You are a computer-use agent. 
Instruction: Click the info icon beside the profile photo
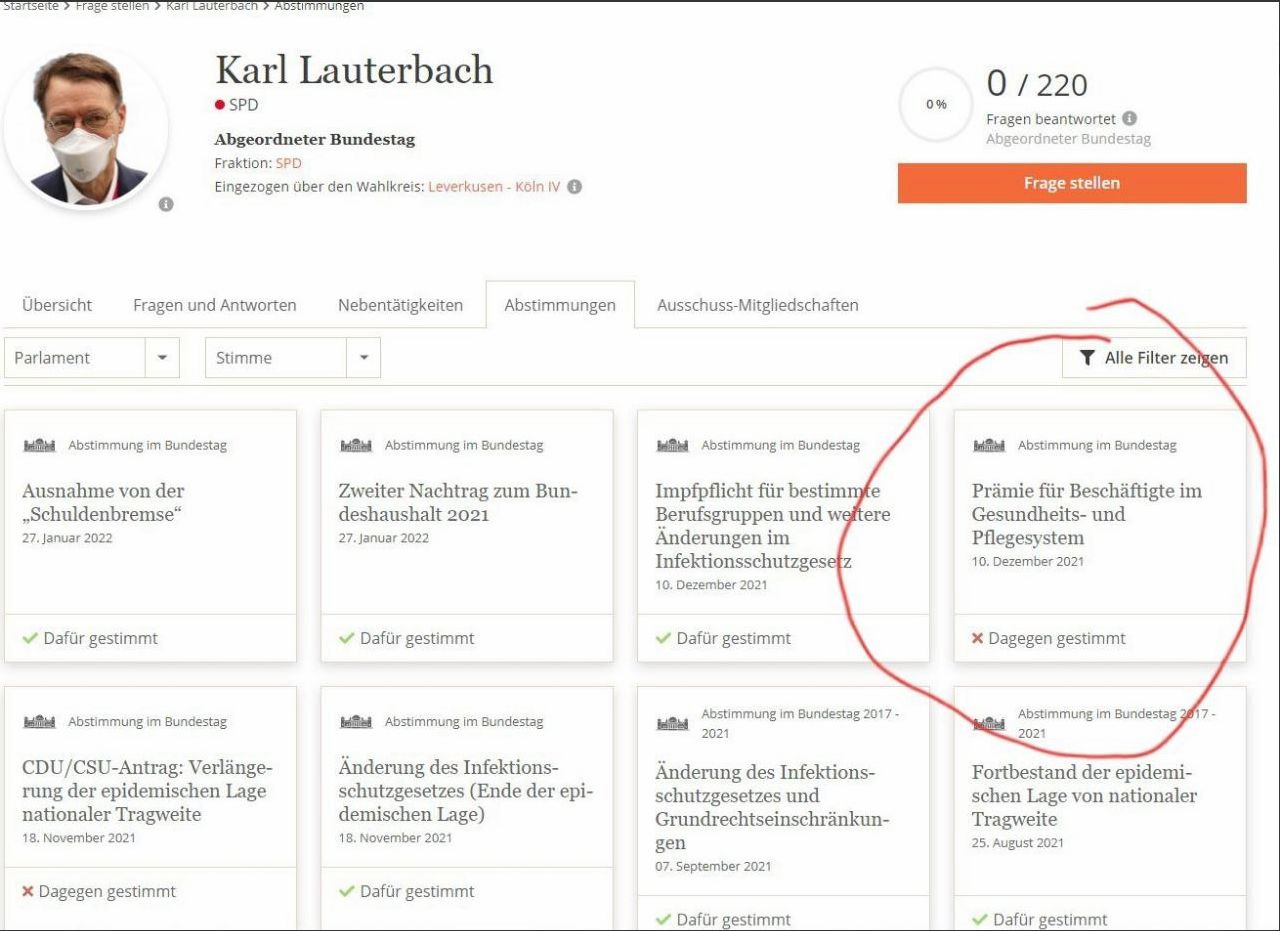[x=166, y=204]
